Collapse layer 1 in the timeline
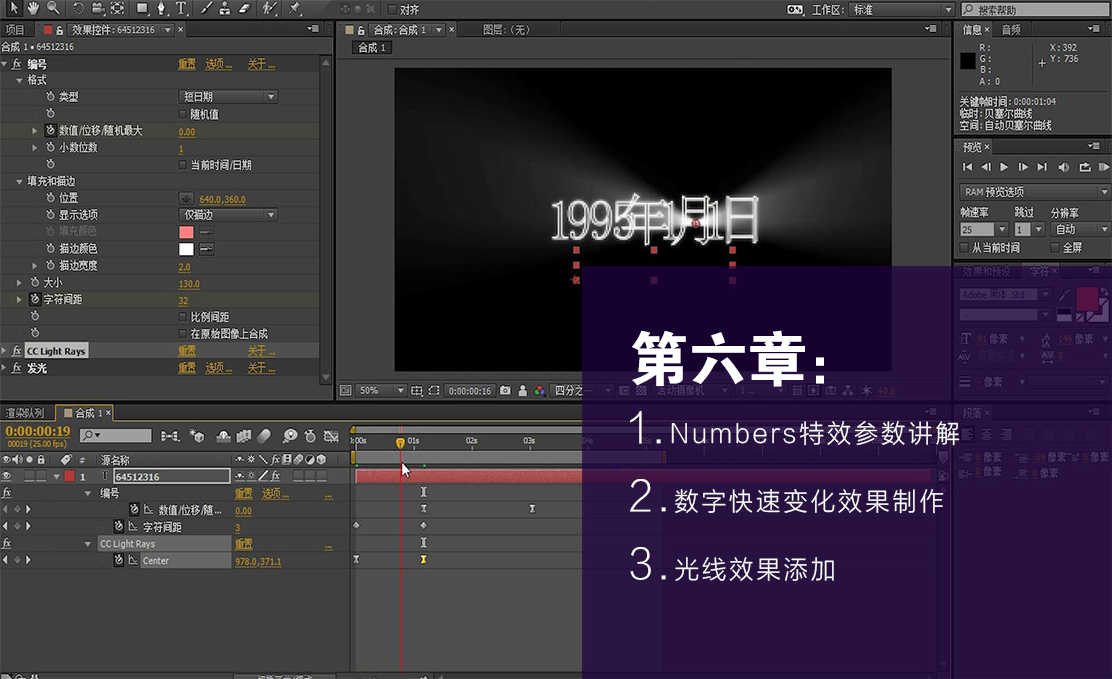This screenshot has width=1112, height=679. click(x=56, y=477)
